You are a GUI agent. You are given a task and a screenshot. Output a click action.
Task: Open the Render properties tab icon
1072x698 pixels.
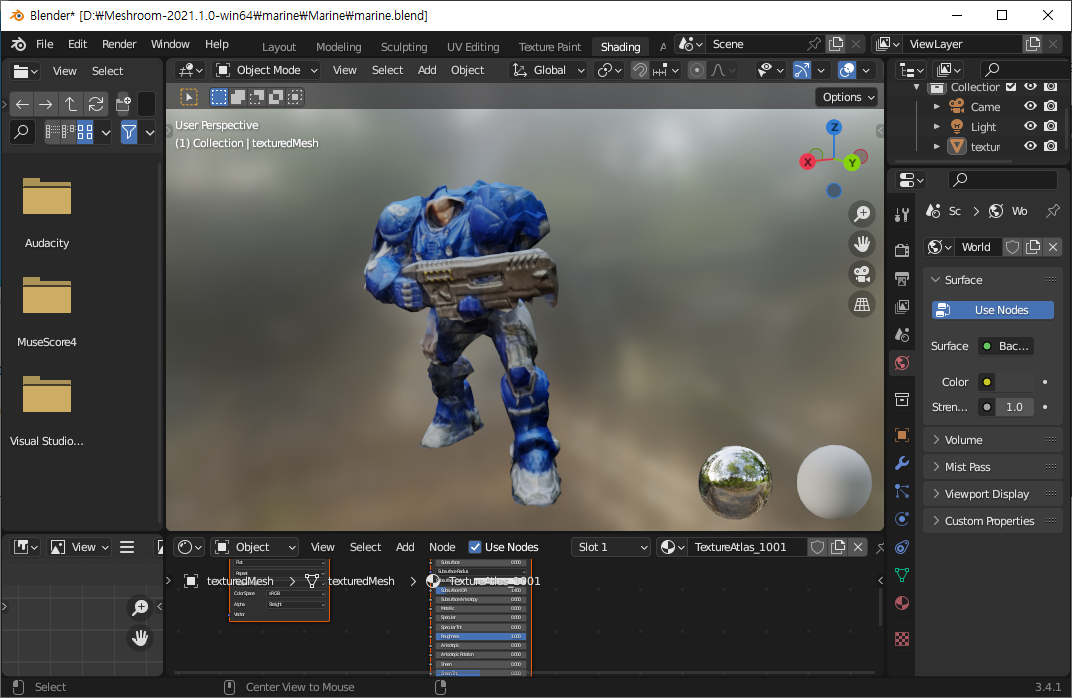(902, 250)
